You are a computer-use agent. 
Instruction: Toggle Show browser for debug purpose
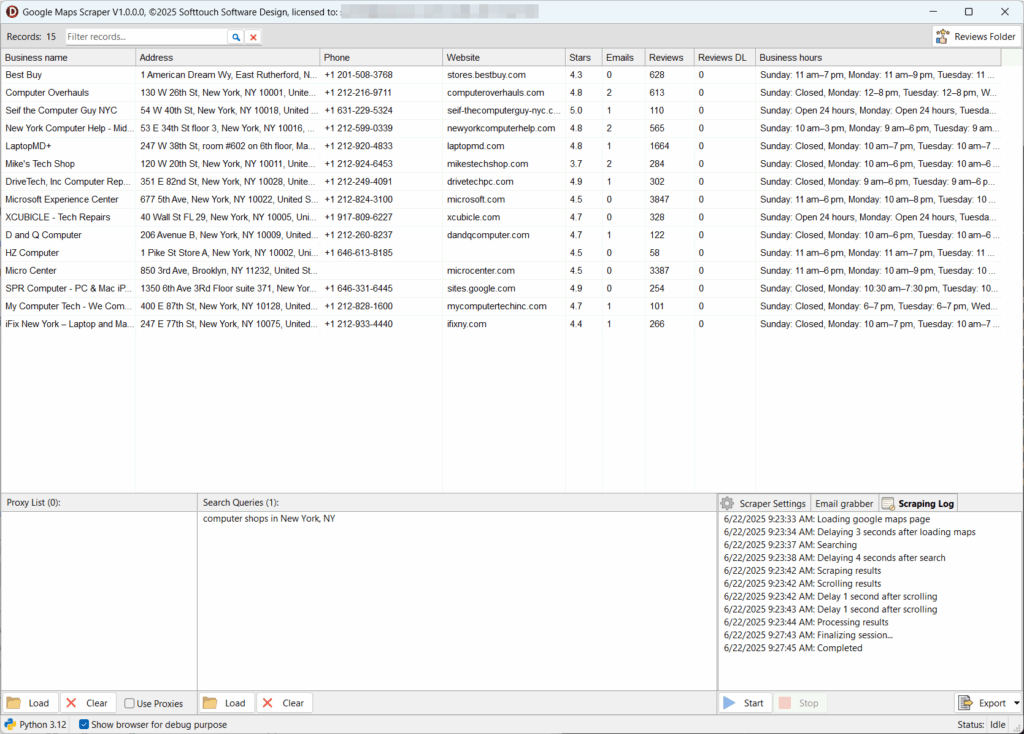pyautogui.click(x=84, y=724)
